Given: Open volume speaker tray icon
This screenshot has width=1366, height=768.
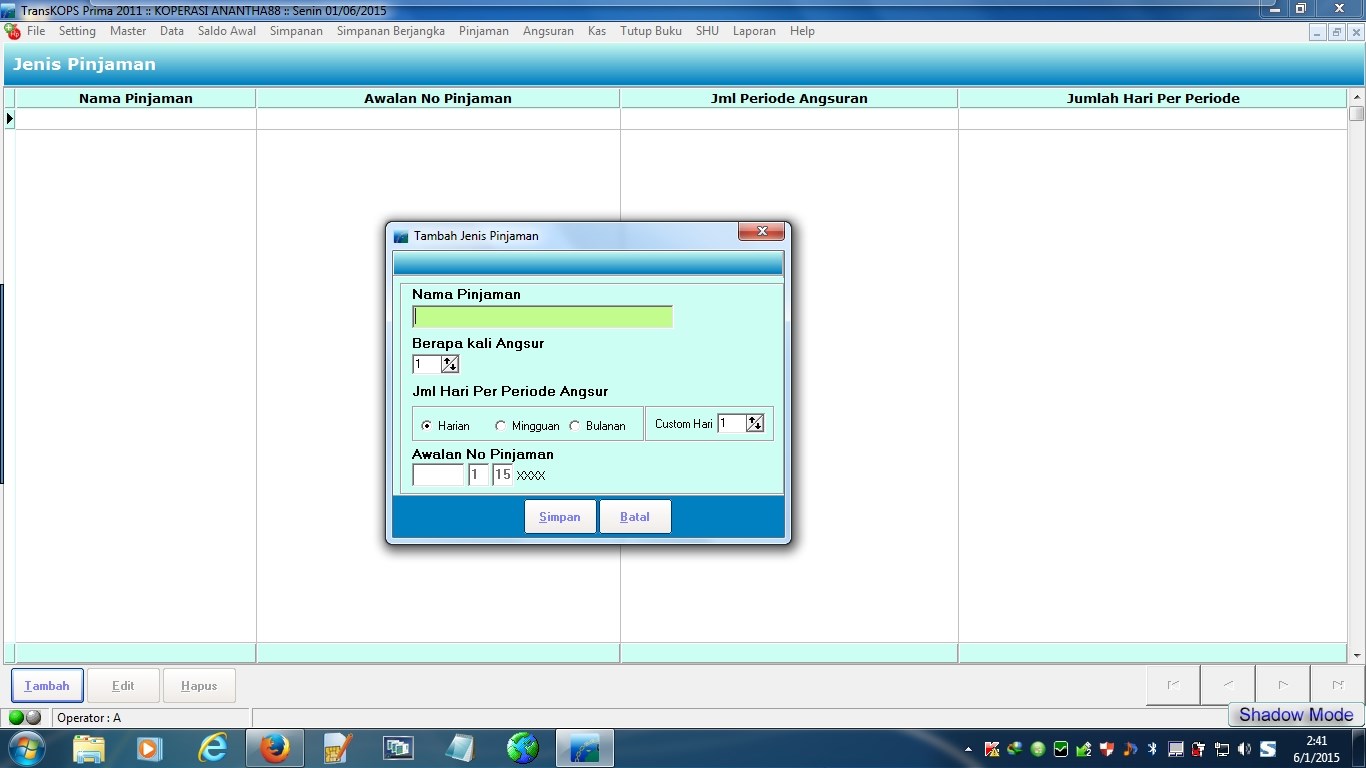Looking at the screenshot, I should [x=1244, y=749].
